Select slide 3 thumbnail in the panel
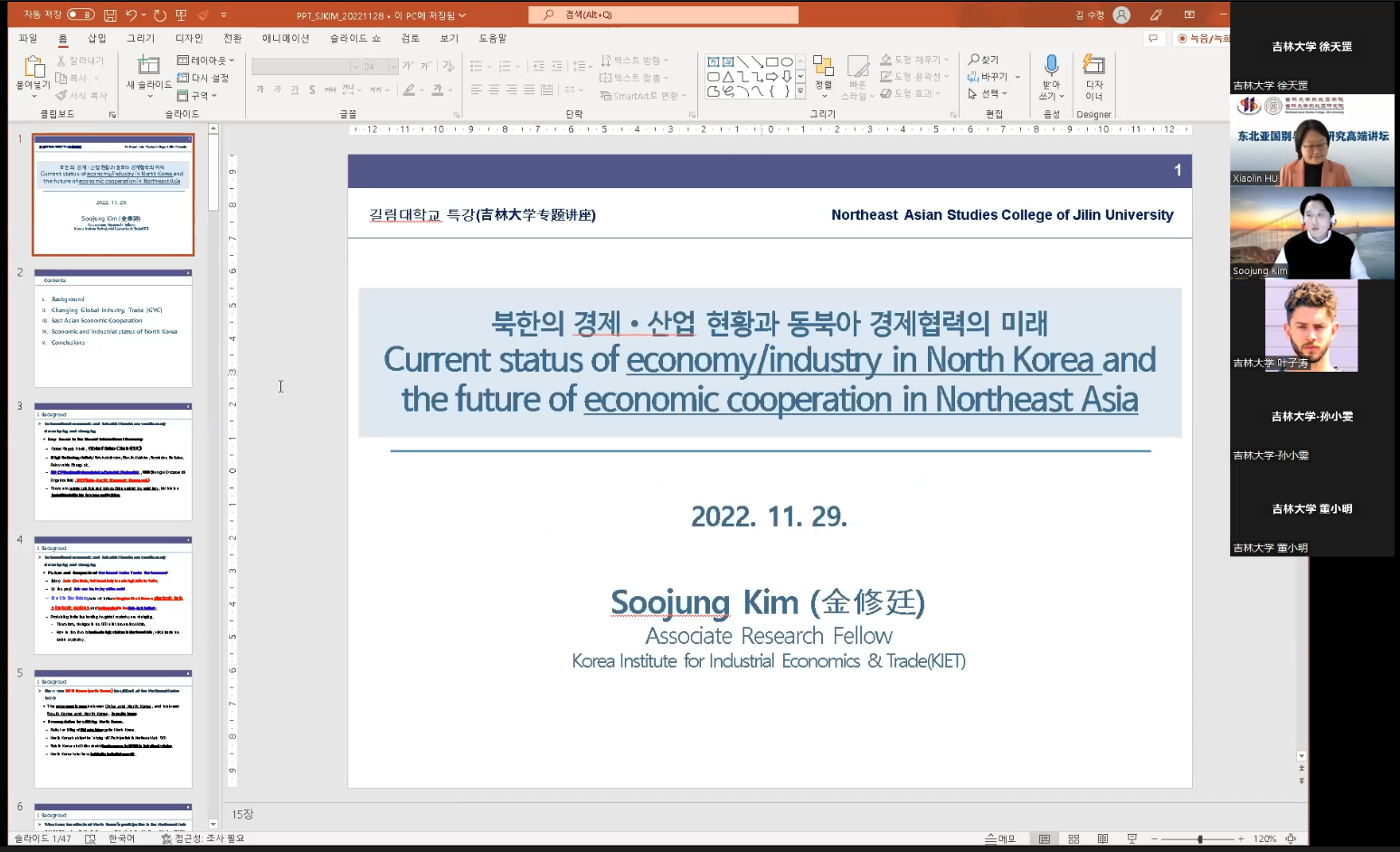The height and width of the screenshot is (852, 1400). click(113, 461)
